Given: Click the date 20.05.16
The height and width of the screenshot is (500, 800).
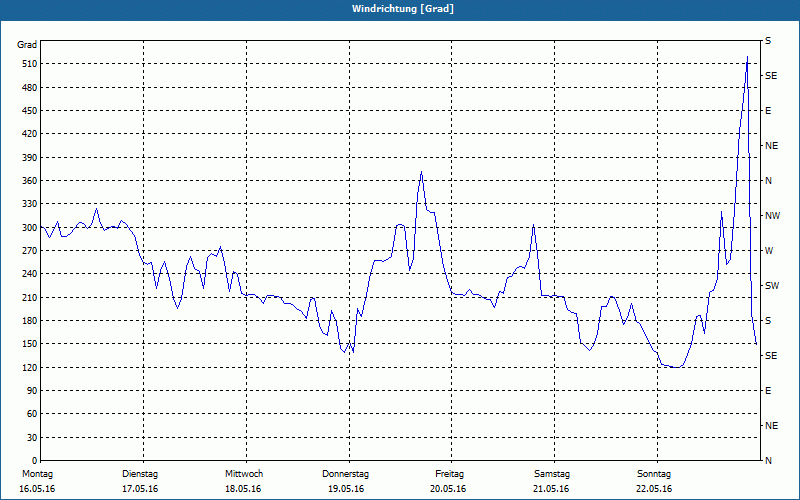Looking at the screenshot, I should click(x=448, y=489).
